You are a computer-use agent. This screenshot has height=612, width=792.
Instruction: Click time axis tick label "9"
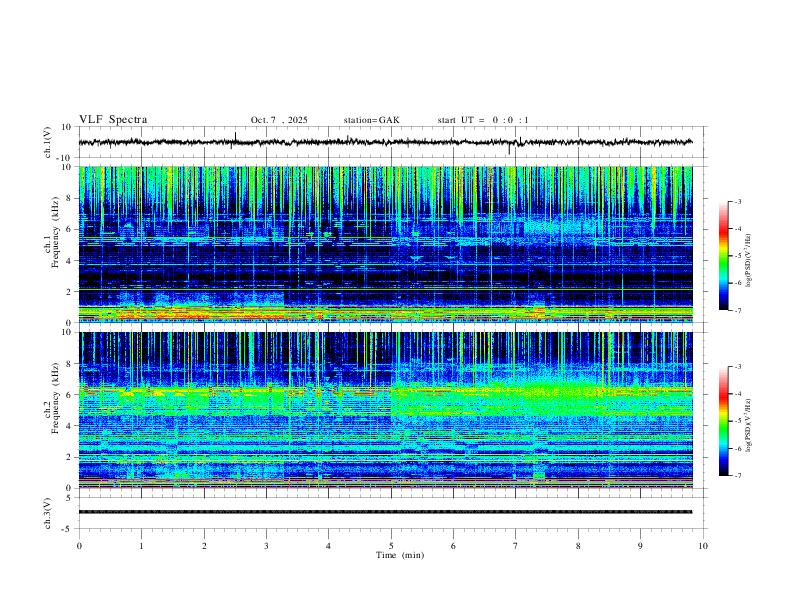pos(640,546)
